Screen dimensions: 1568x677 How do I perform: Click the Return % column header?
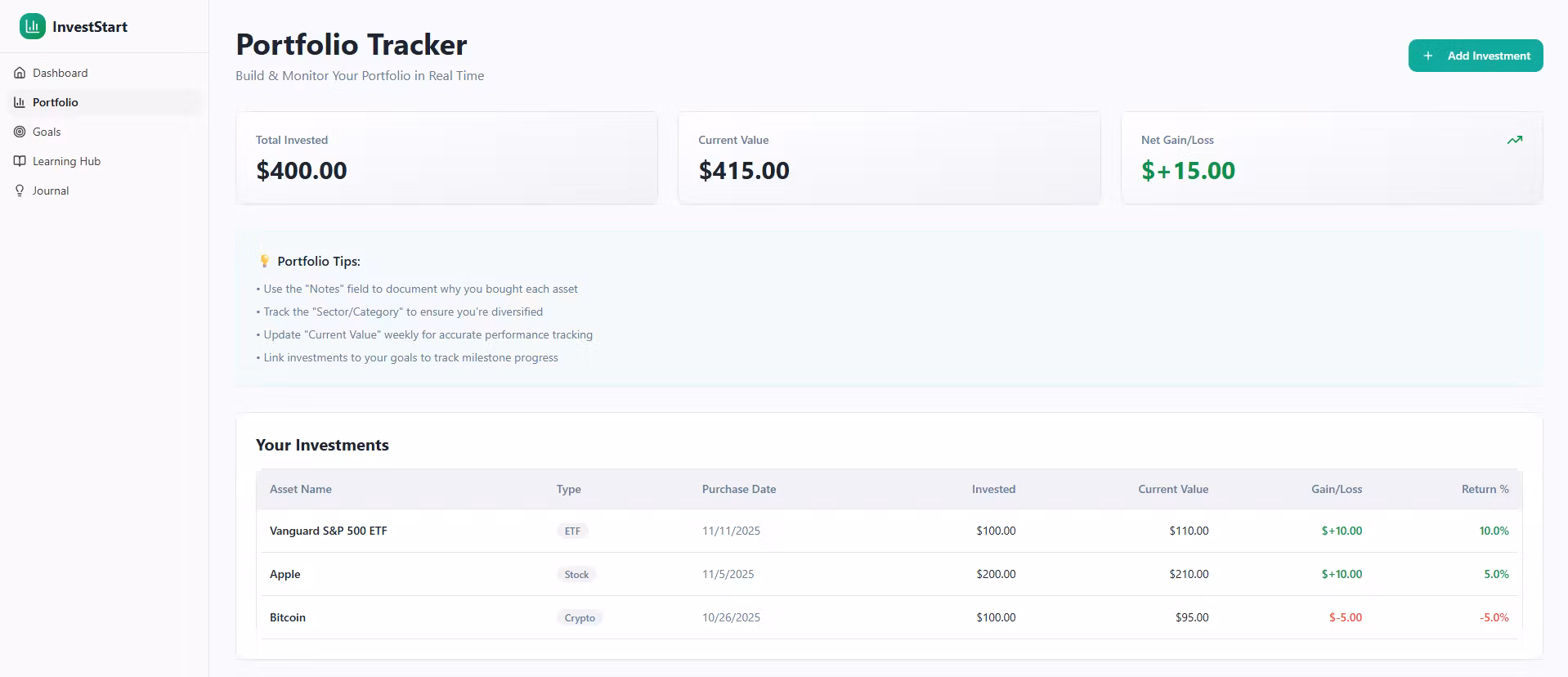(1485, 489)
